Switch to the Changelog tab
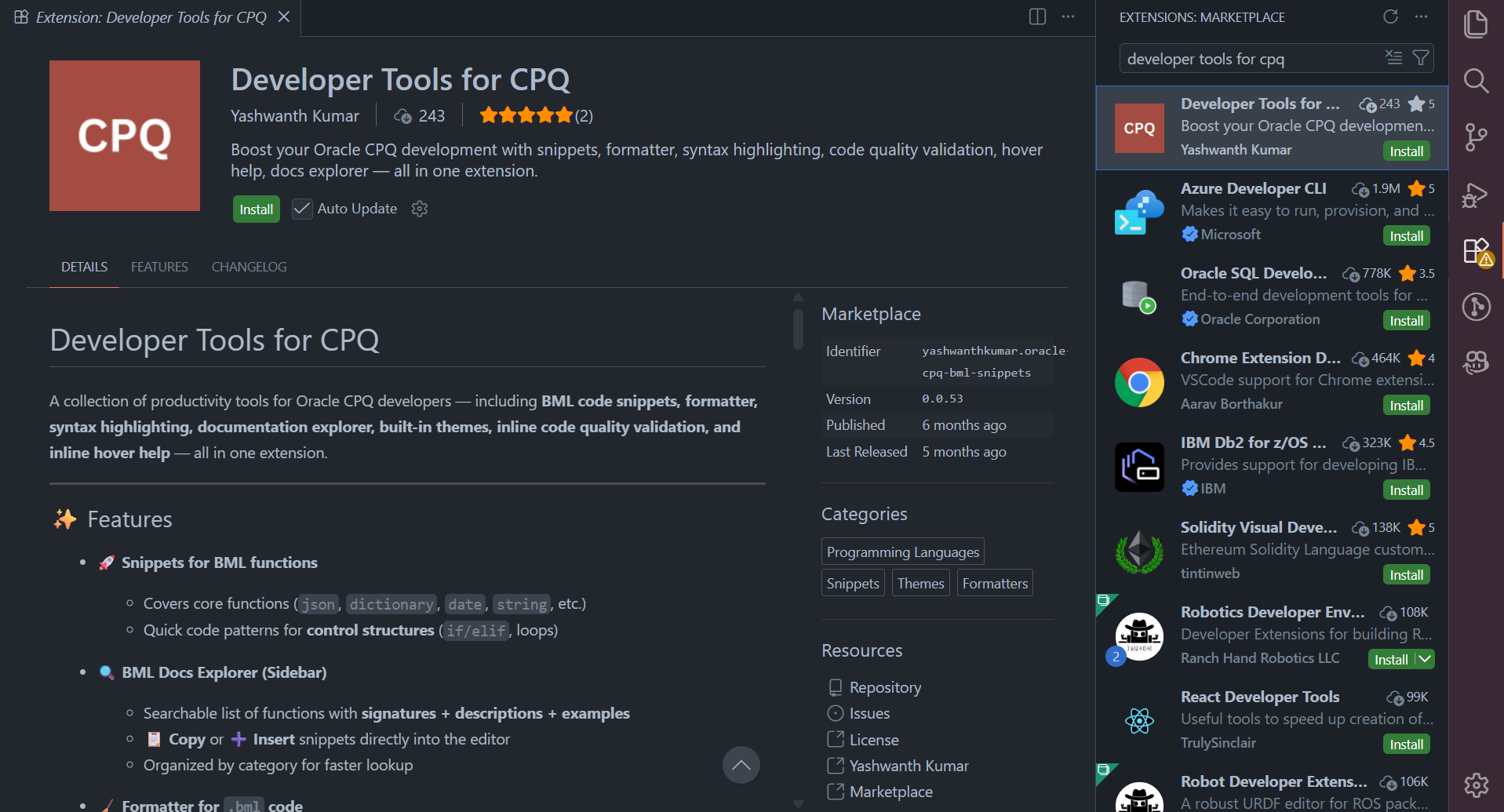Screen dimensions: 1504x812 click(249, 267)
